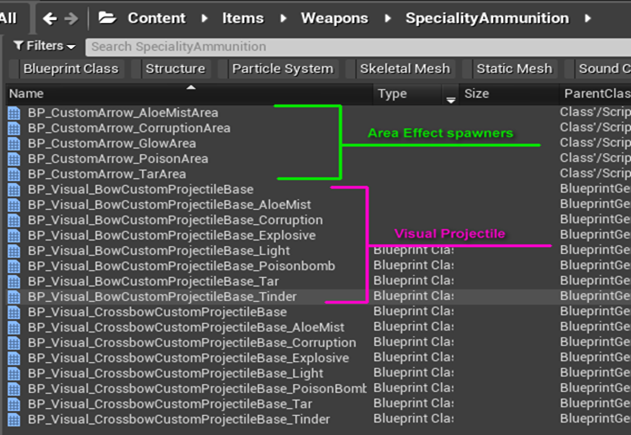The height and width of the screenshot is (435, 631).
Task: Click the forward navigation arrow
Action: point(71,18)
